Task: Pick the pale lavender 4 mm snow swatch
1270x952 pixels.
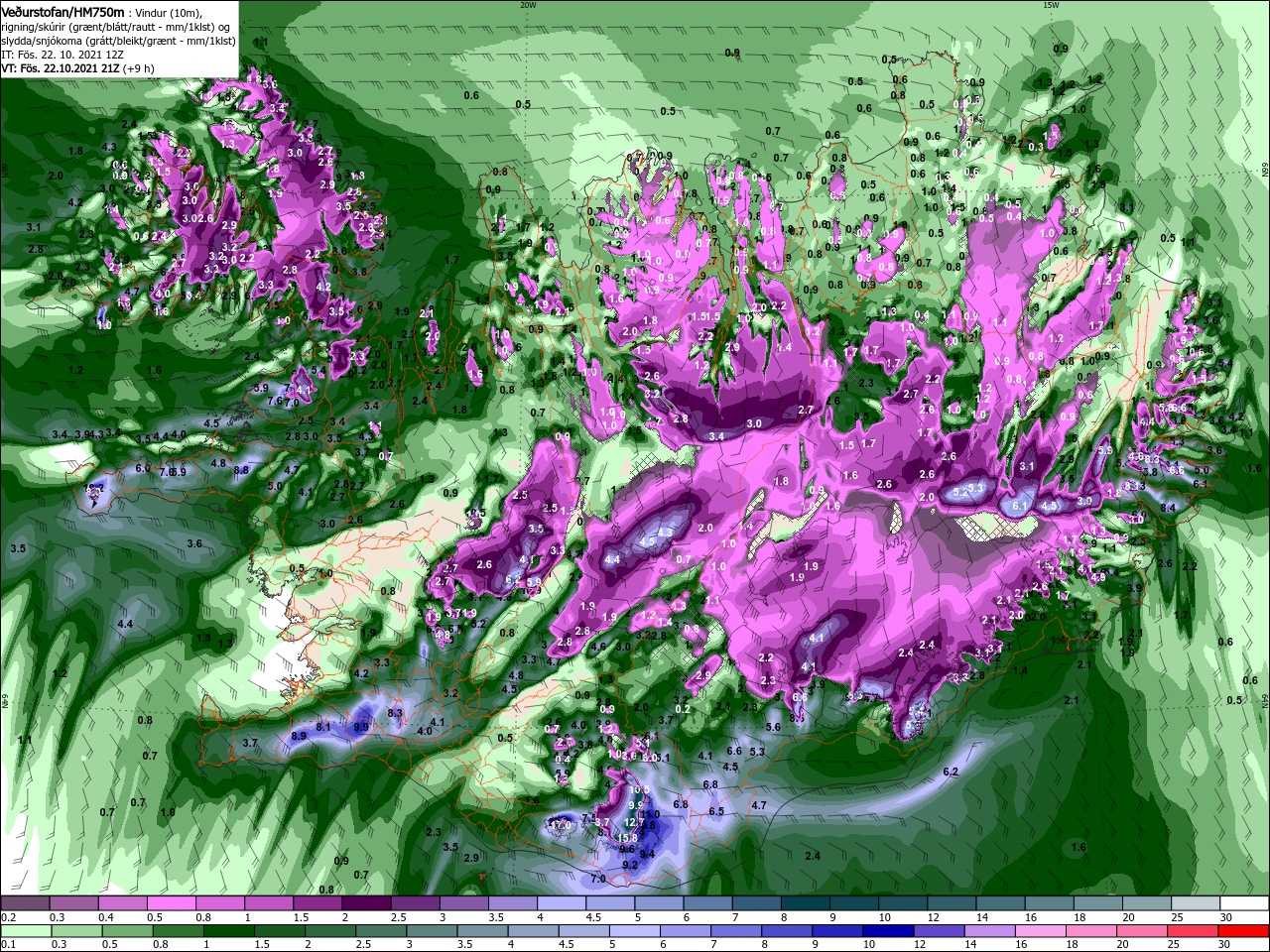Action: coord(562,903)
